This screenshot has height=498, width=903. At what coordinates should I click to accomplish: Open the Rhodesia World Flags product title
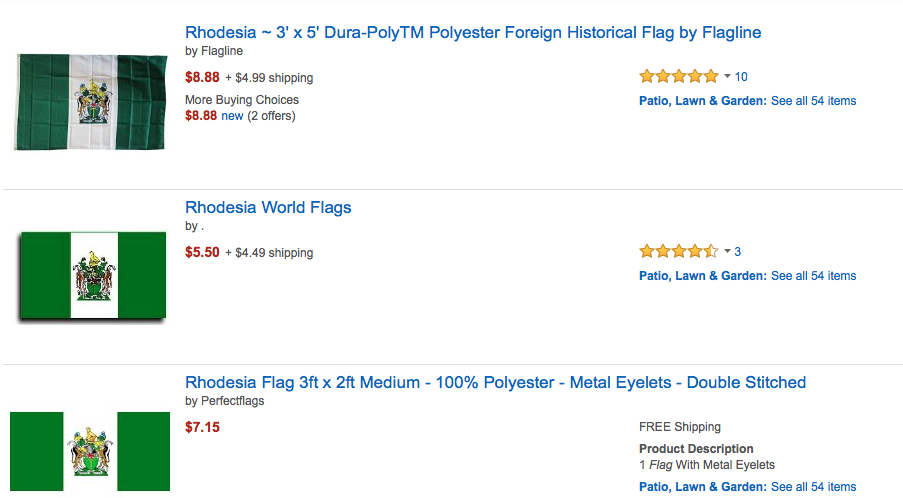pos(268,207)
